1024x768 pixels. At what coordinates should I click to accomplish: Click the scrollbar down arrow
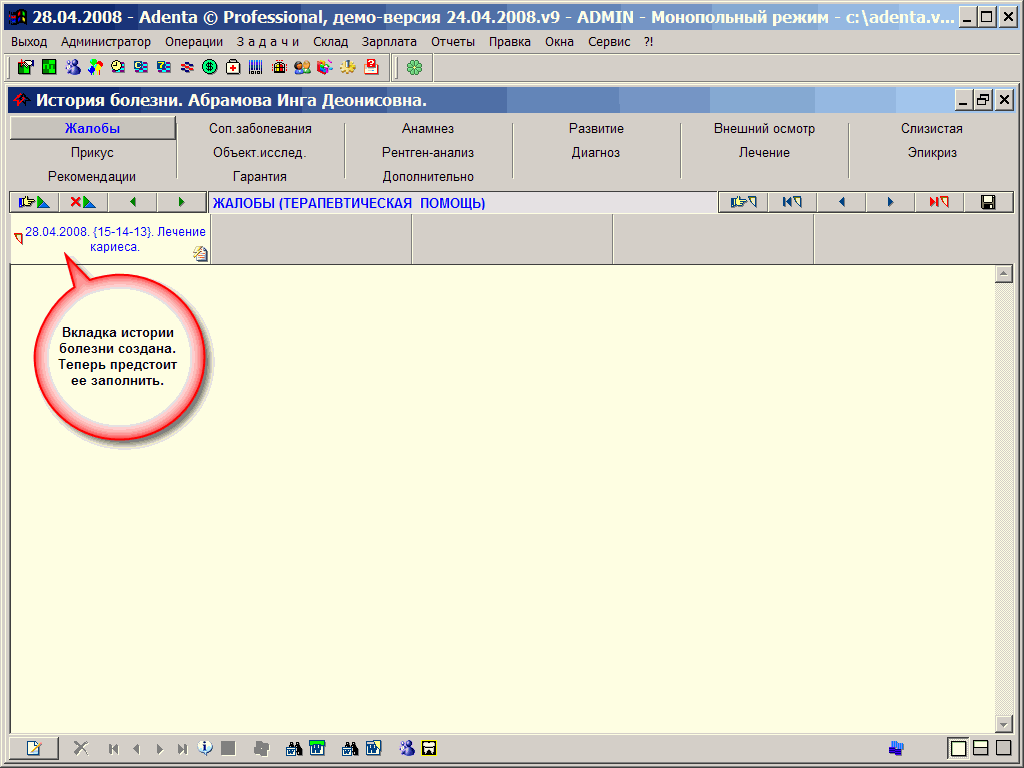[1004, 724]
